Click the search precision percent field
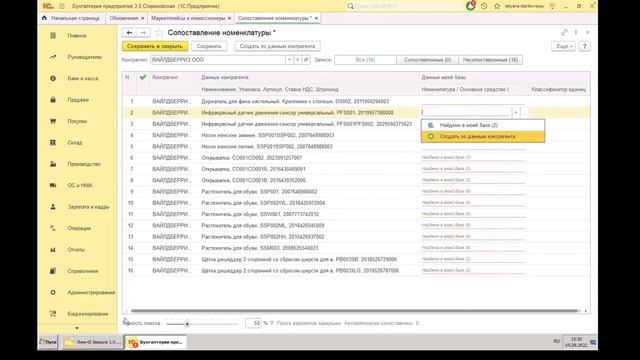The height and width of the screenshot is (360, 640). point(253,323)
